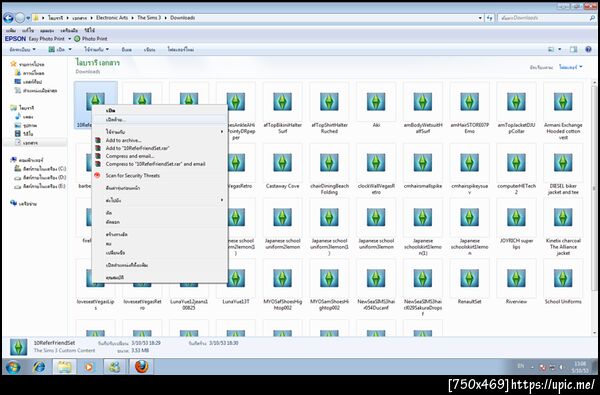Open Firefox from the taskbar

(x=141, y=367)
